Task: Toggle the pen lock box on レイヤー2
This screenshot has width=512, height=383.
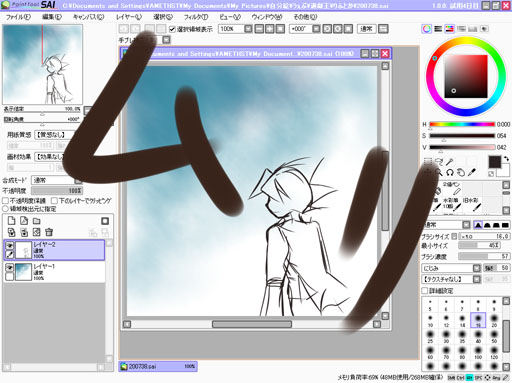Action: click(x=10, y=255)
